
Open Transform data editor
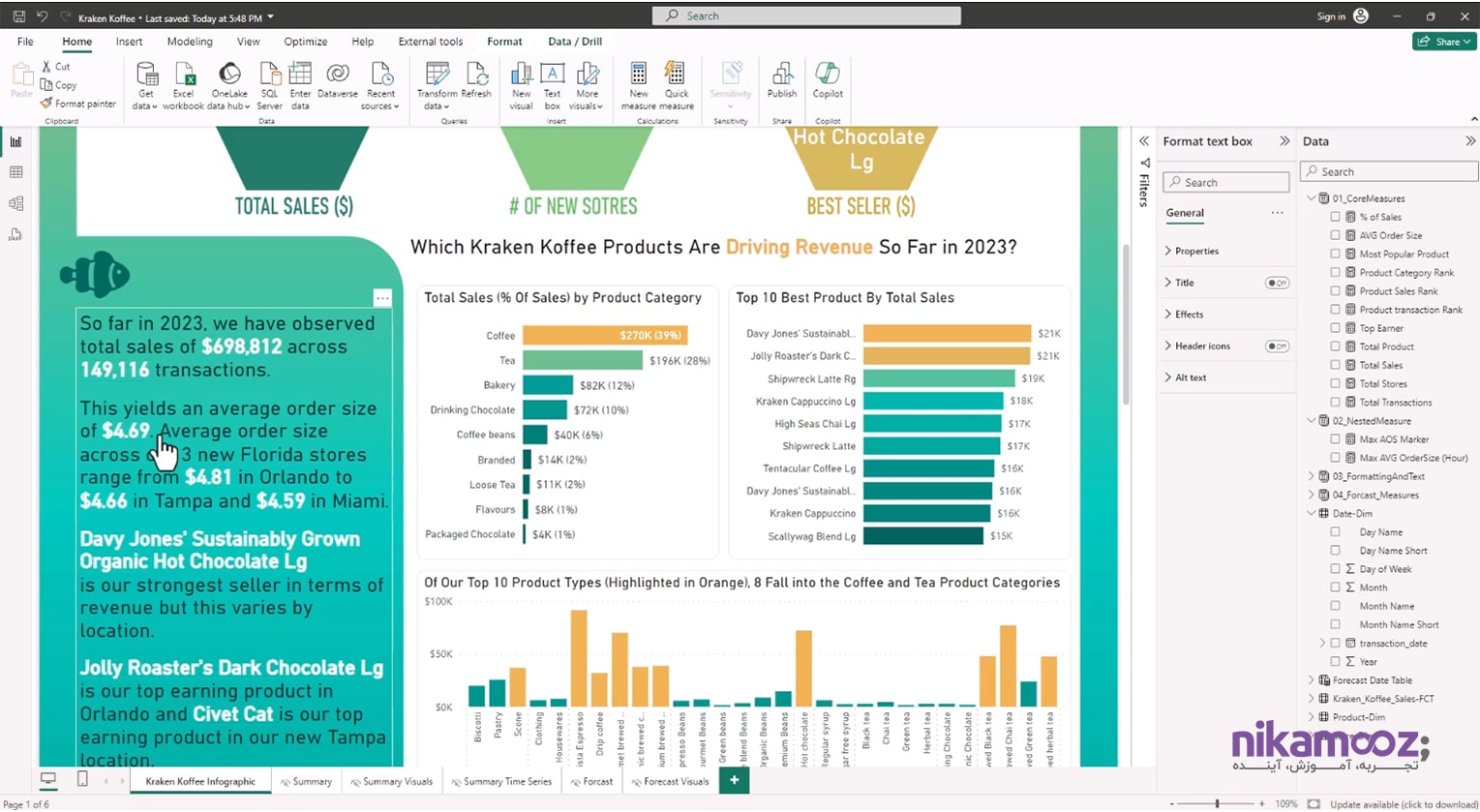[437, 85]
